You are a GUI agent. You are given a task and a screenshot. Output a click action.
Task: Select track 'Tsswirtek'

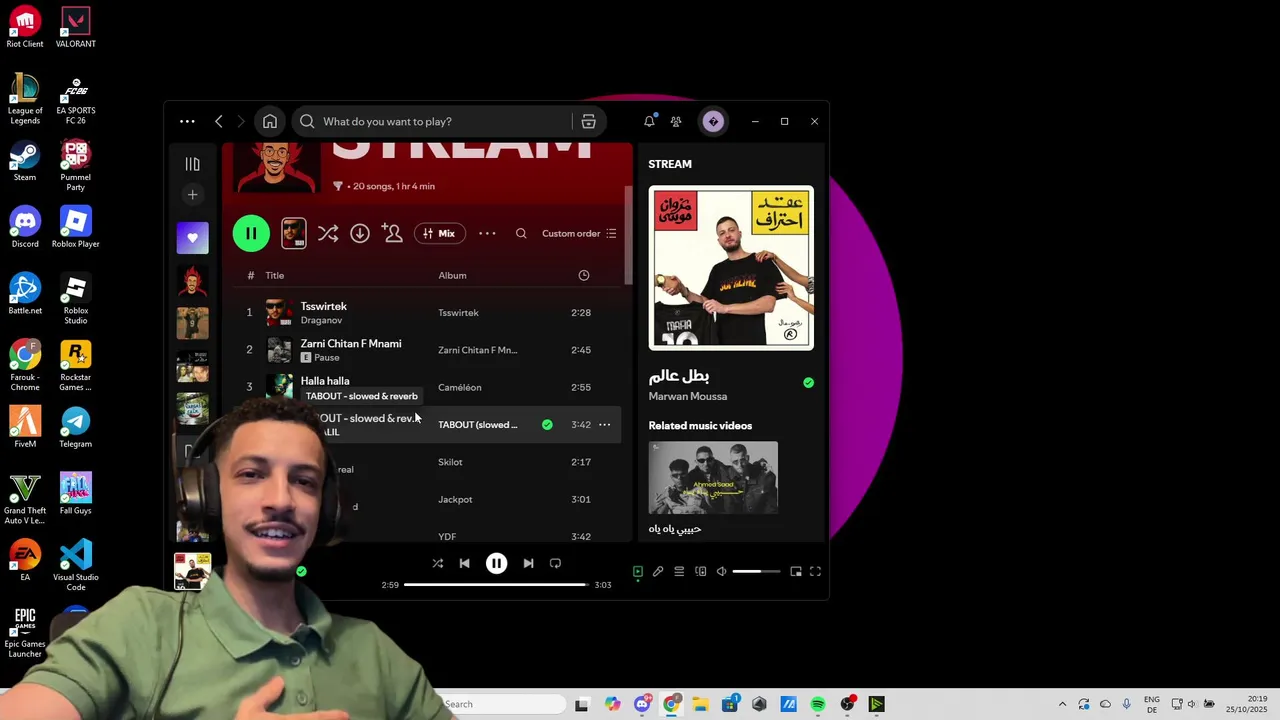[324, 306]
